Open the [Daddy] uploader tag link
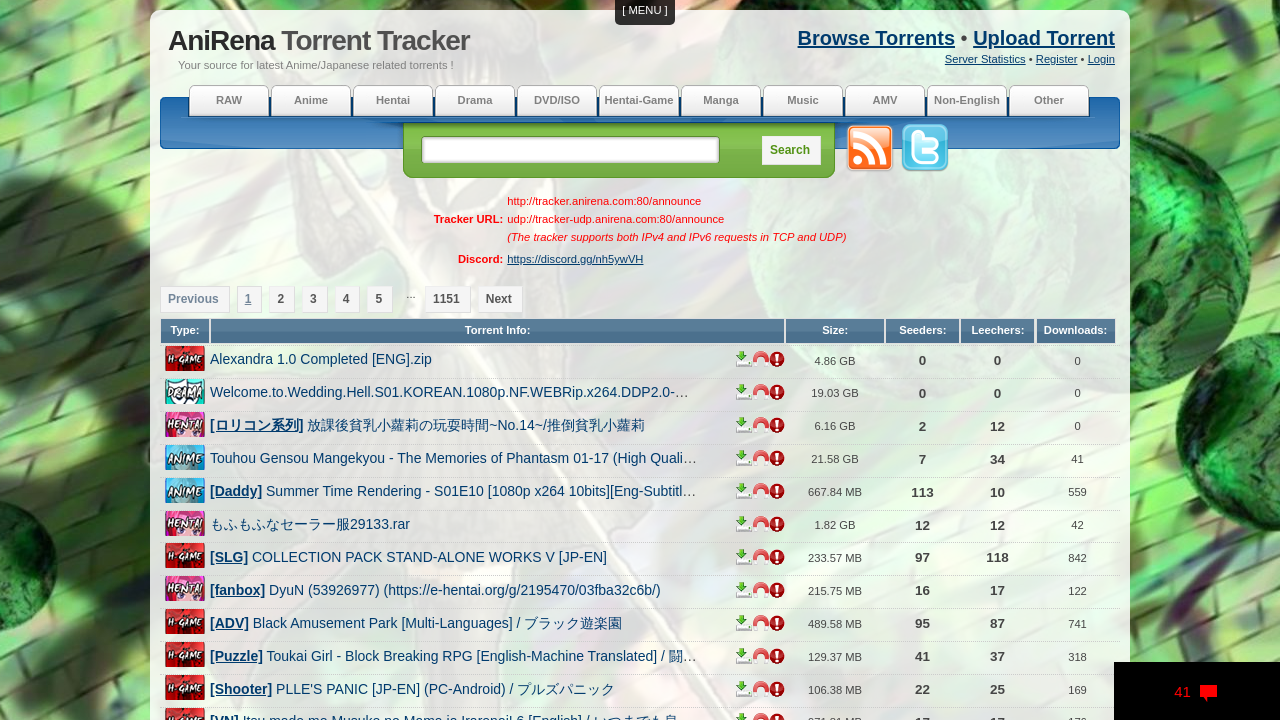The image size is (1280, 720). tap(236, 491)
